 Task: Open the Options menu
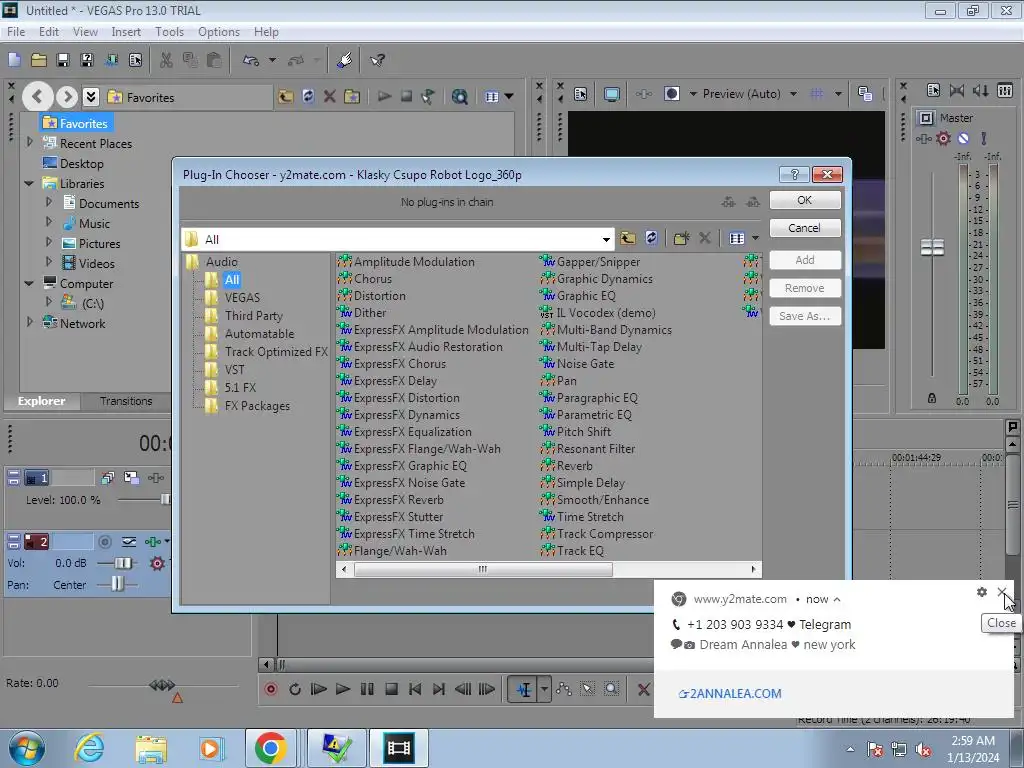tap(219, 31)
